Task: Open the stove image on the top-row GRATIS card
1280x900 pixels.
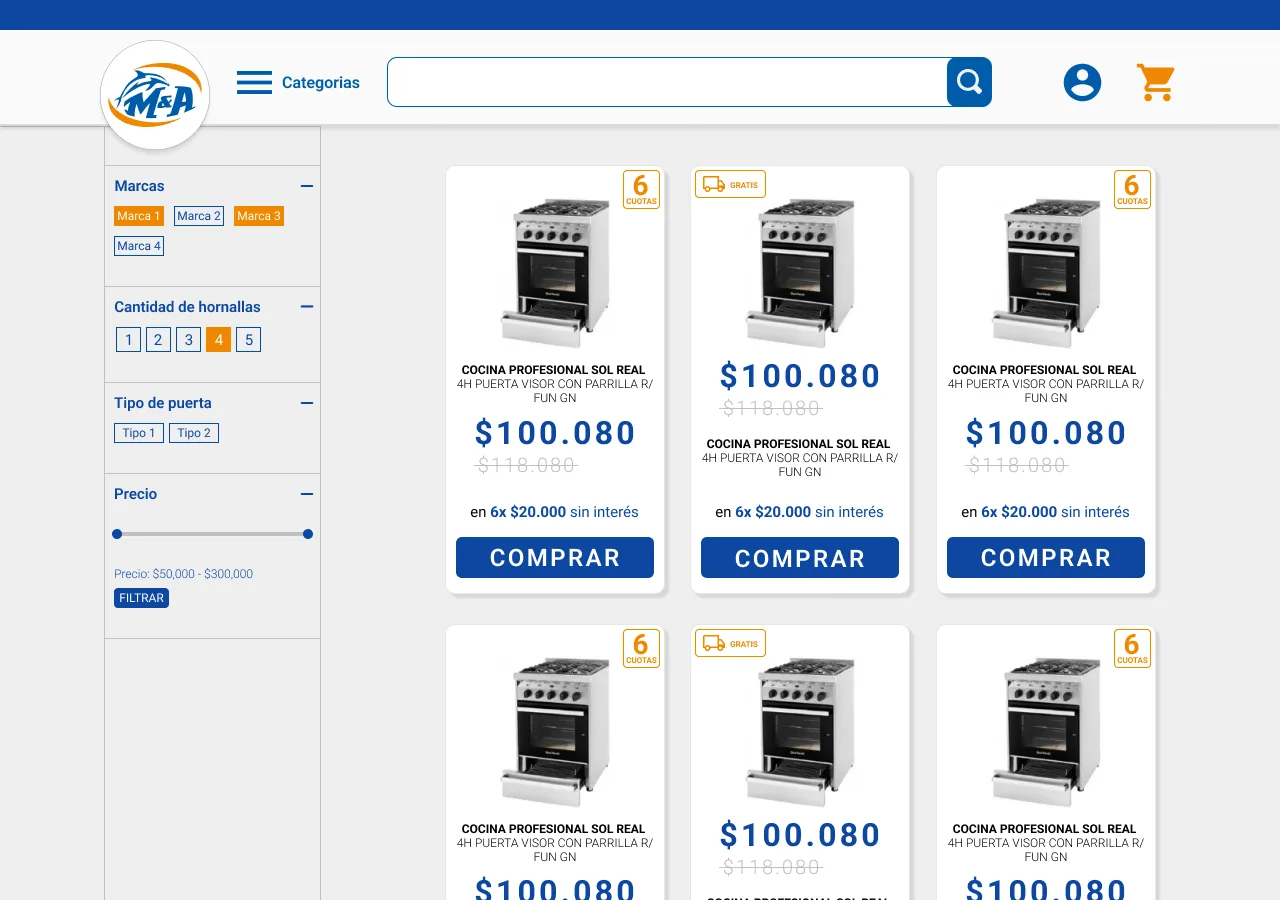Action: click(800, 273)
